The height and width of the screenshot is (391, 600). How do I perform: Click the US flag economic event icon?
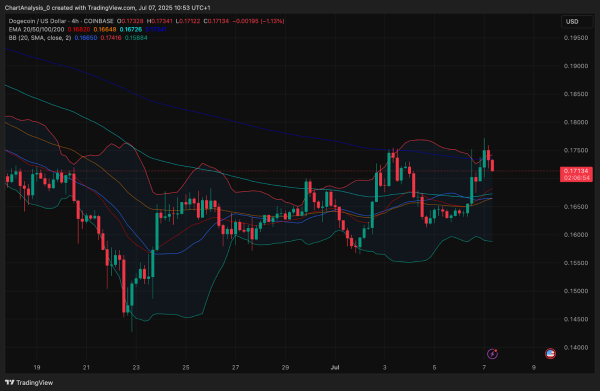click(550, 354)
